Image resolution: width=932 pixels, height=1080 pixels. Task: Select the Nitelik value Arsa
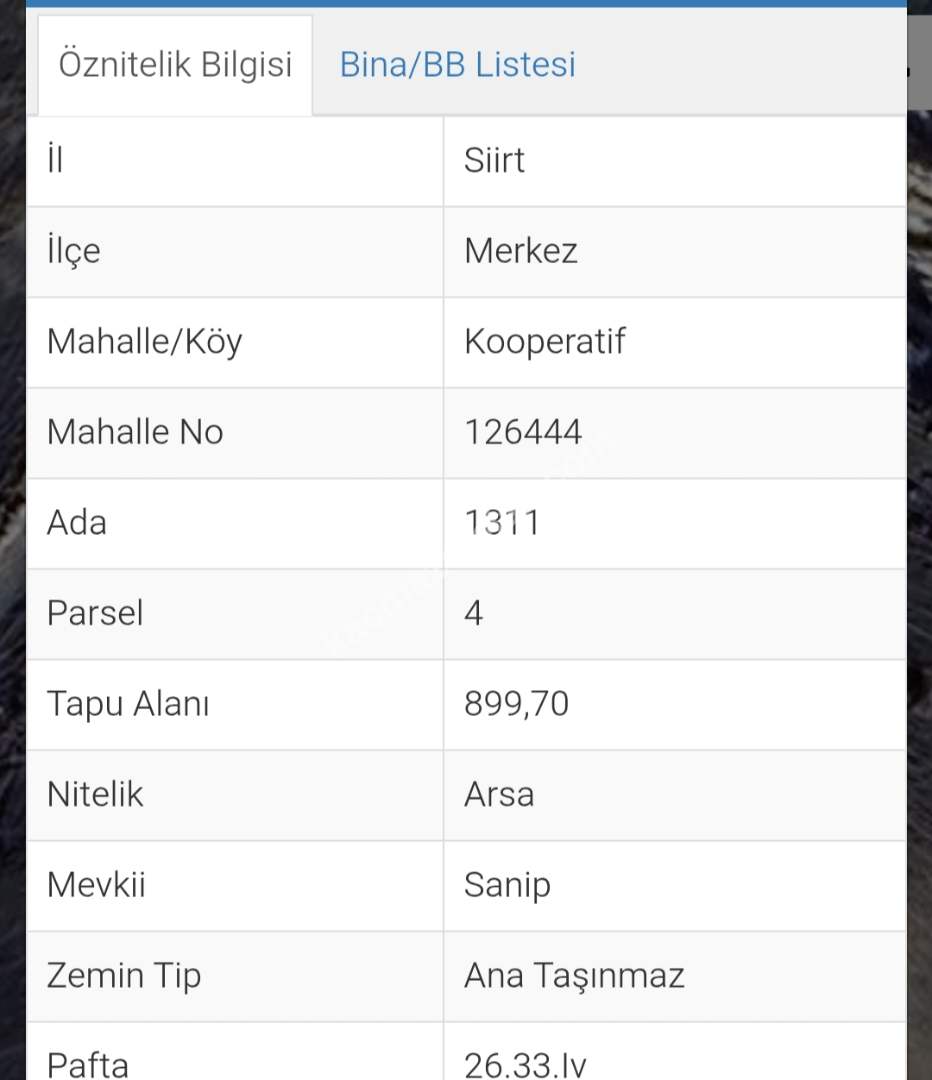click(x=499, y=794)
